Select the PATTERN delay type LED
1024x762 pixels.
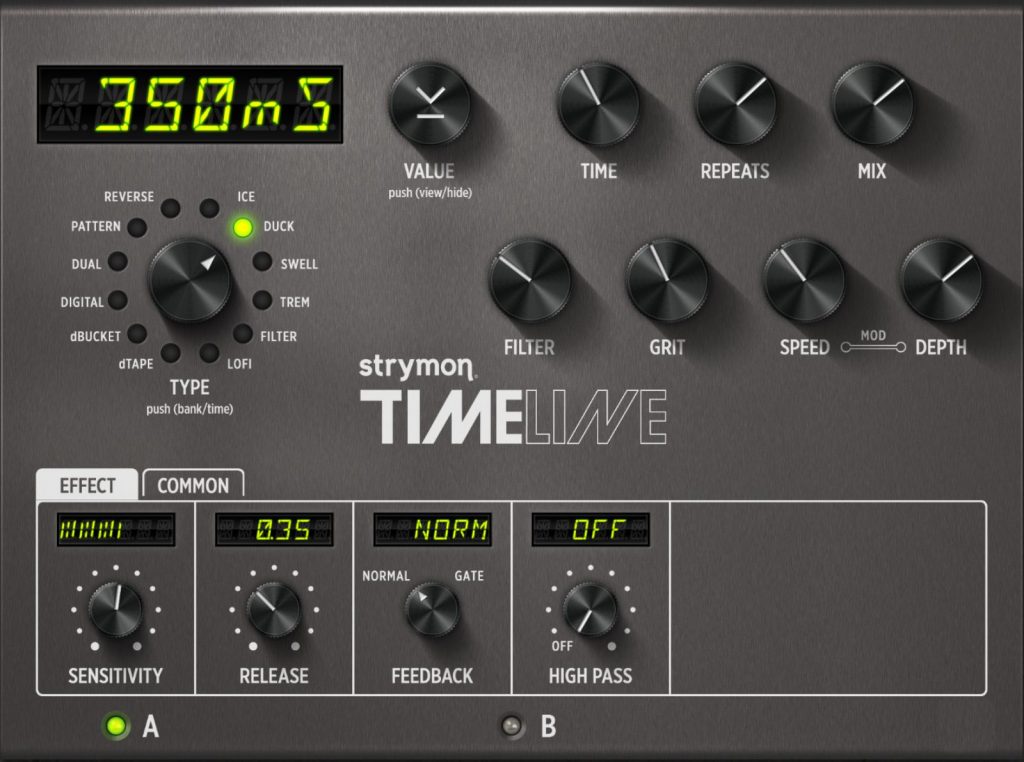click(137, 227)
